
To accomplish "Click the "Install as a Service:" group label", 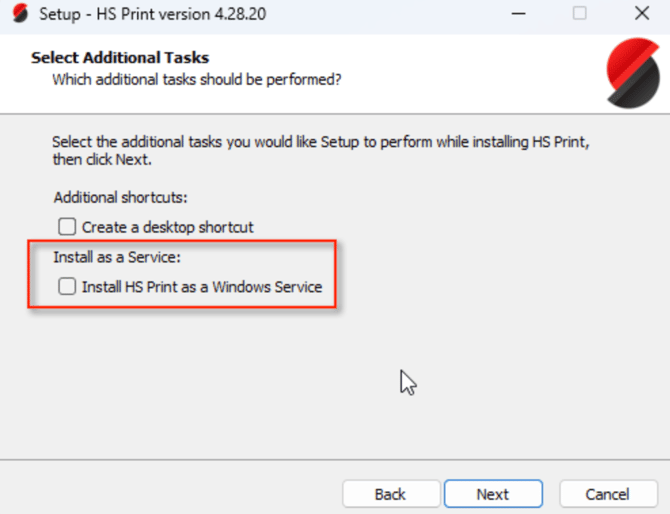I will (x=117, y=257).
